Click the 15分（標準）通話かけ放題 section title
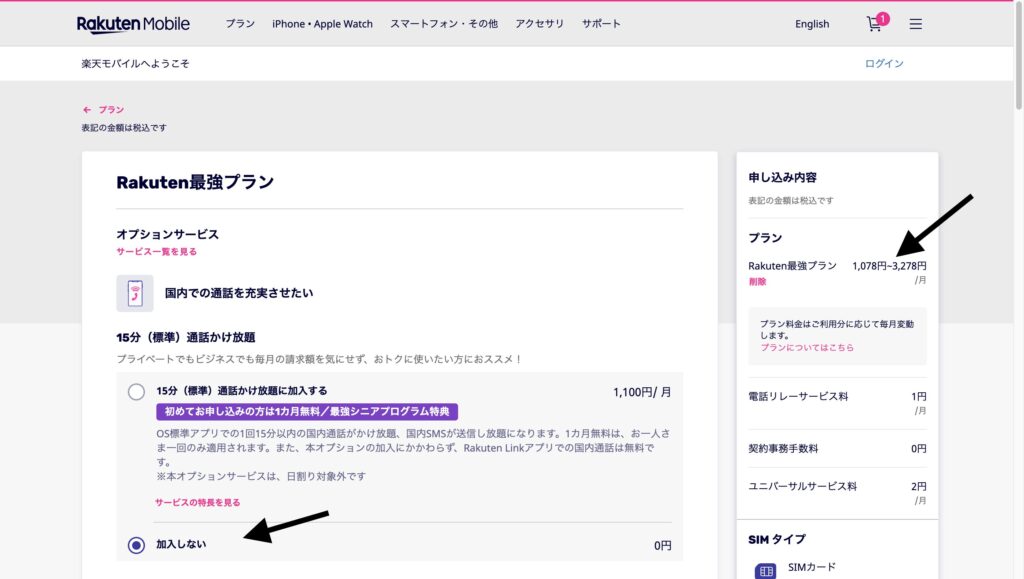Image resolution: width=1024 pixels, height=579 pixels. [x=185, y=337]
